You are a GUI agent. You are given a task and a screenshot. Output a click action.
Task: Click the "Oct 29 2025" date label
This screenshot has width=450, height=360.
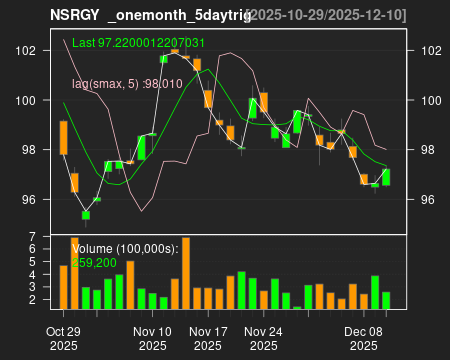(x=63, y=339)
